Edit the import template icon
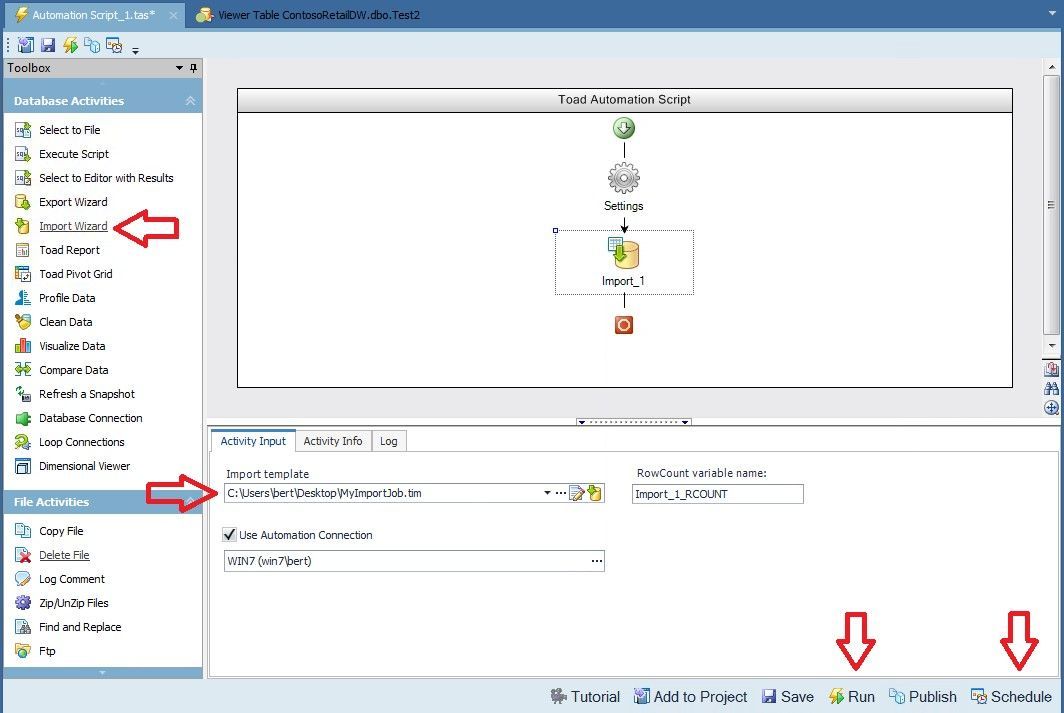 coord(577,493)
